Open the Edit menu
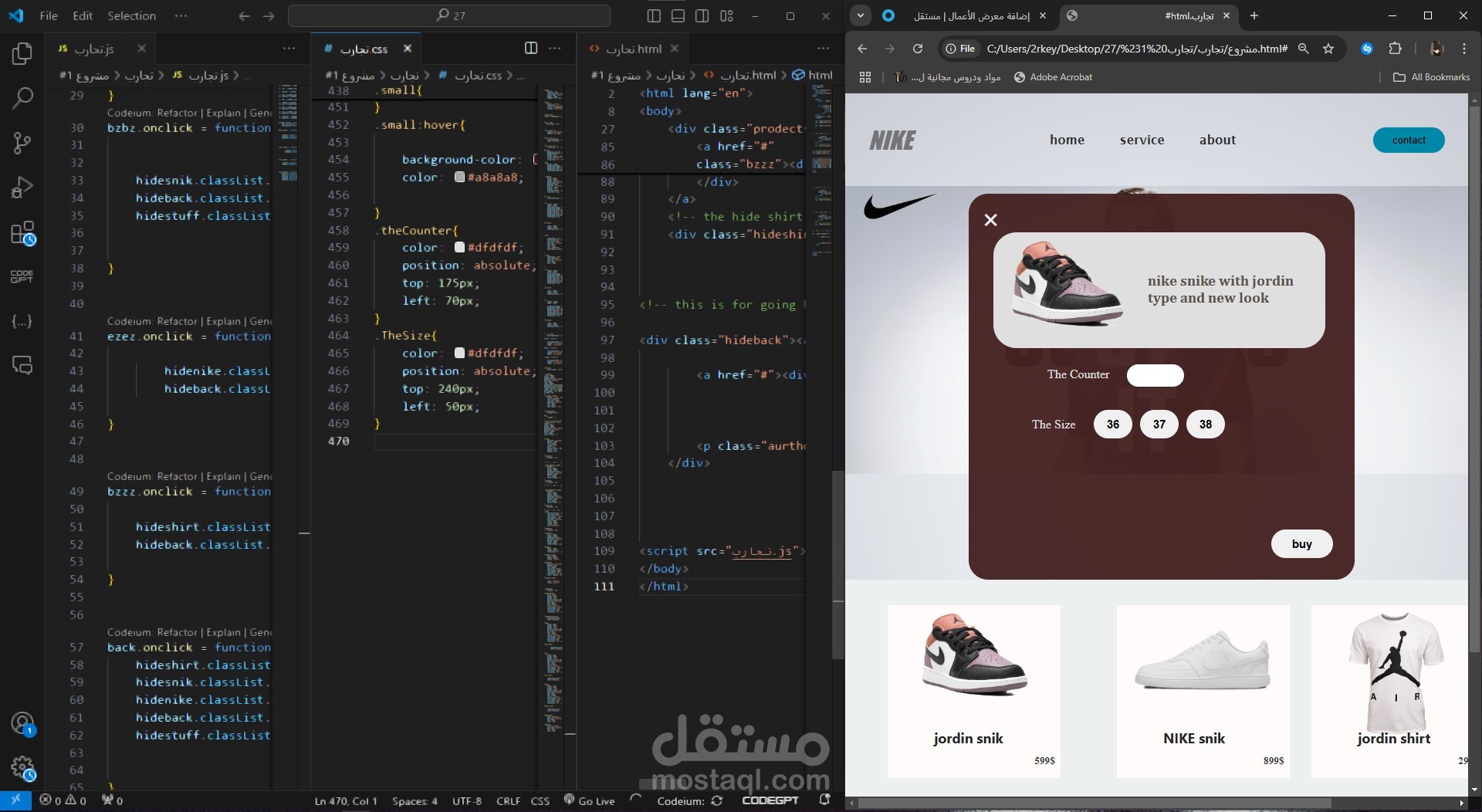 pyautogui.click(x=83, y=15)
